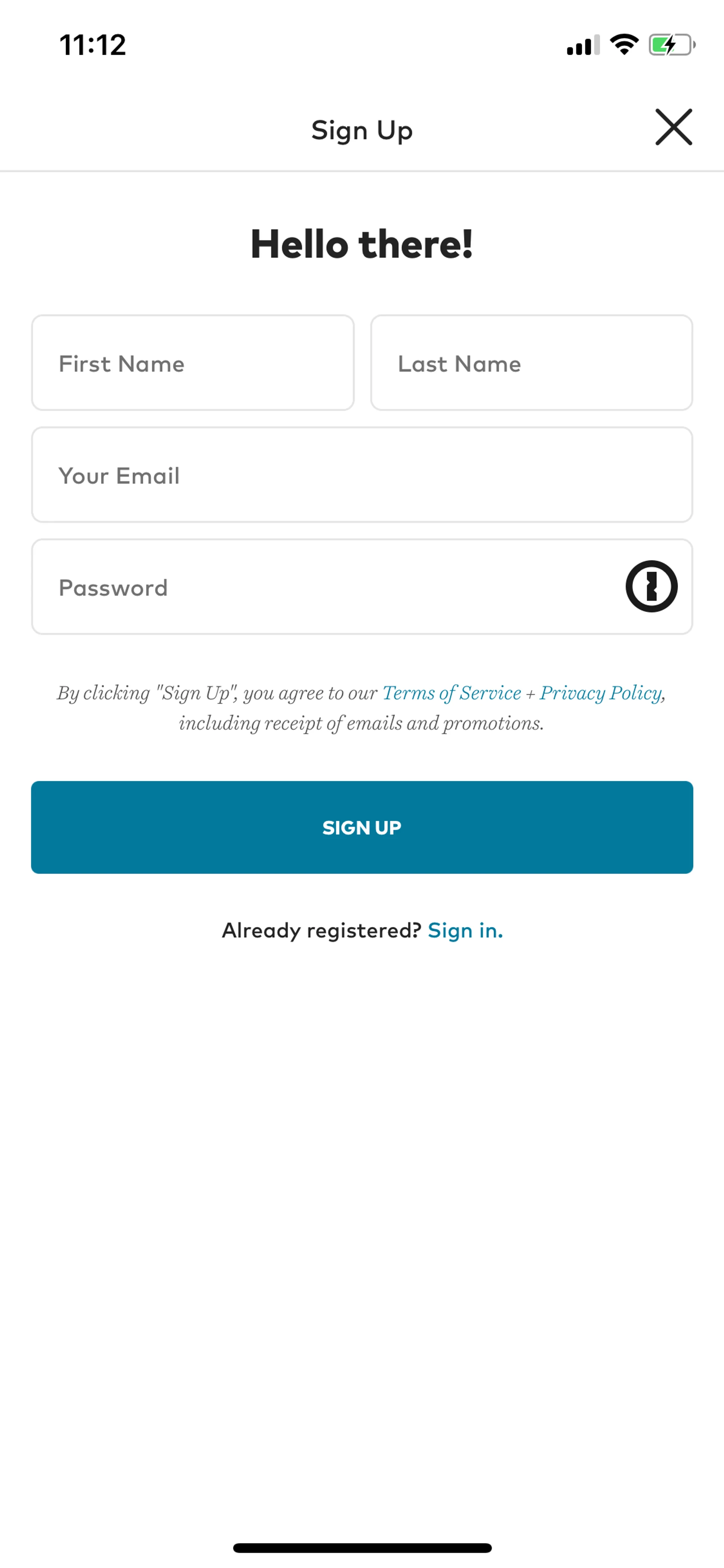Tap the Already registered? text
The image size is (724, 1568).
(321, 930)
